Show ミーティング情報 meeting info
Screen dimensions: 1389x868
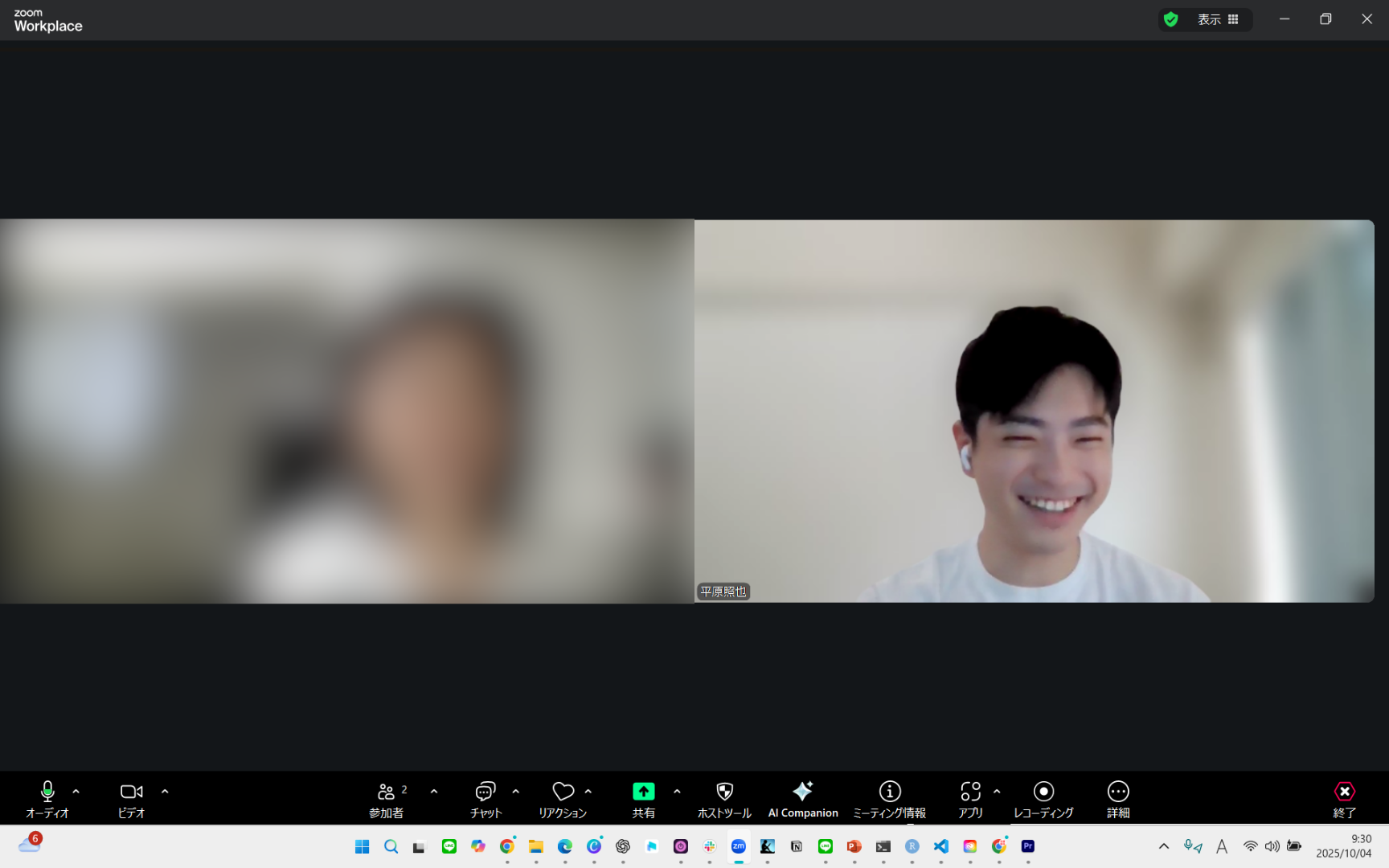pyautogui.click(x=890, y=799)
